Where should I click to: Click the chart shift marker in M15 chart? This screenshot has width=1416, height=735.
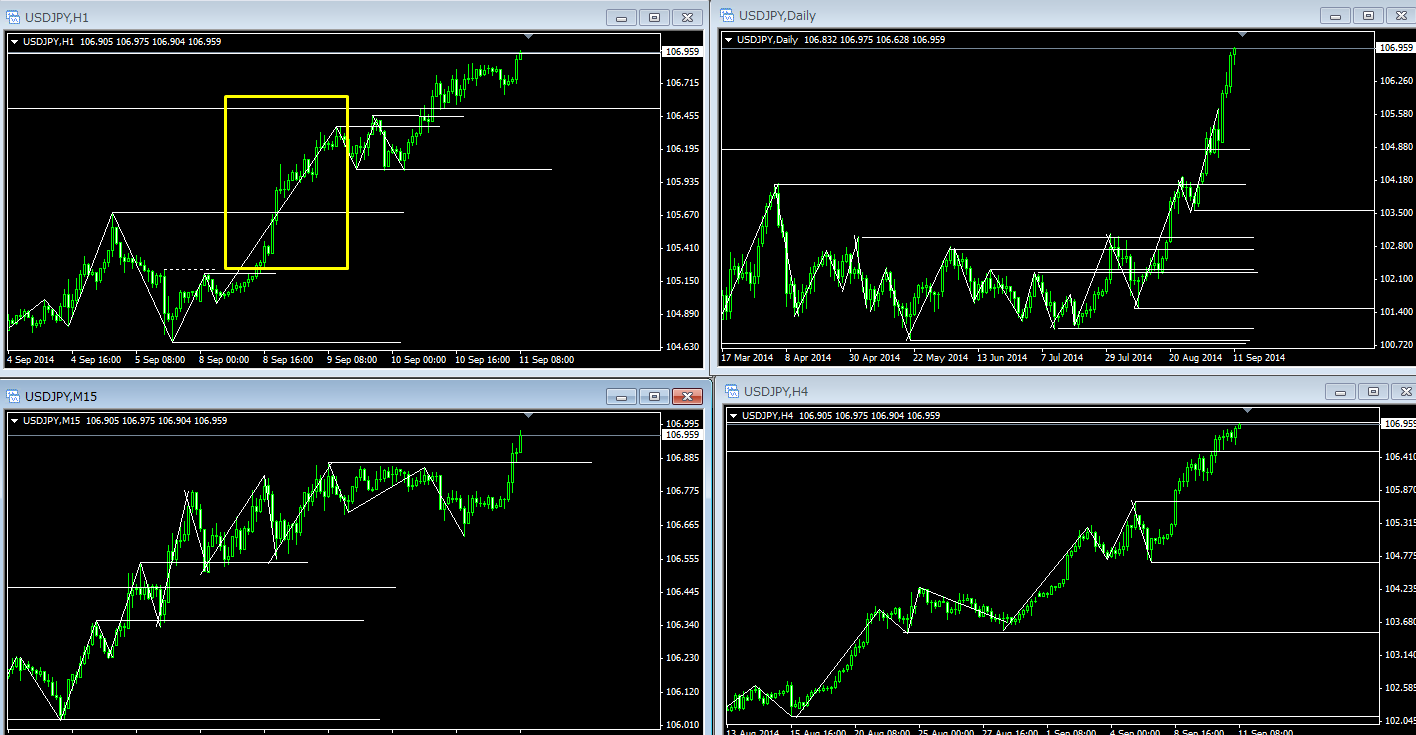[x=529, y=415]
